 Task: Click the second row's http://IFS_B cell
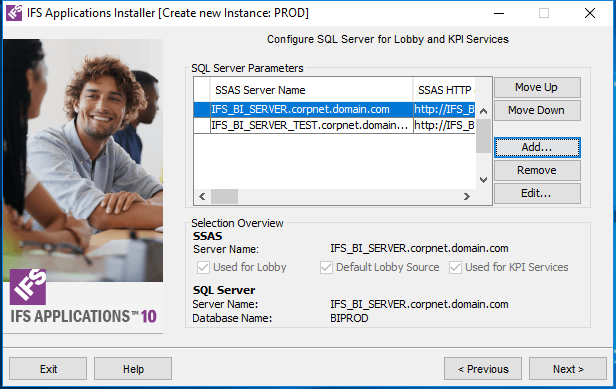tap(444, 125)
